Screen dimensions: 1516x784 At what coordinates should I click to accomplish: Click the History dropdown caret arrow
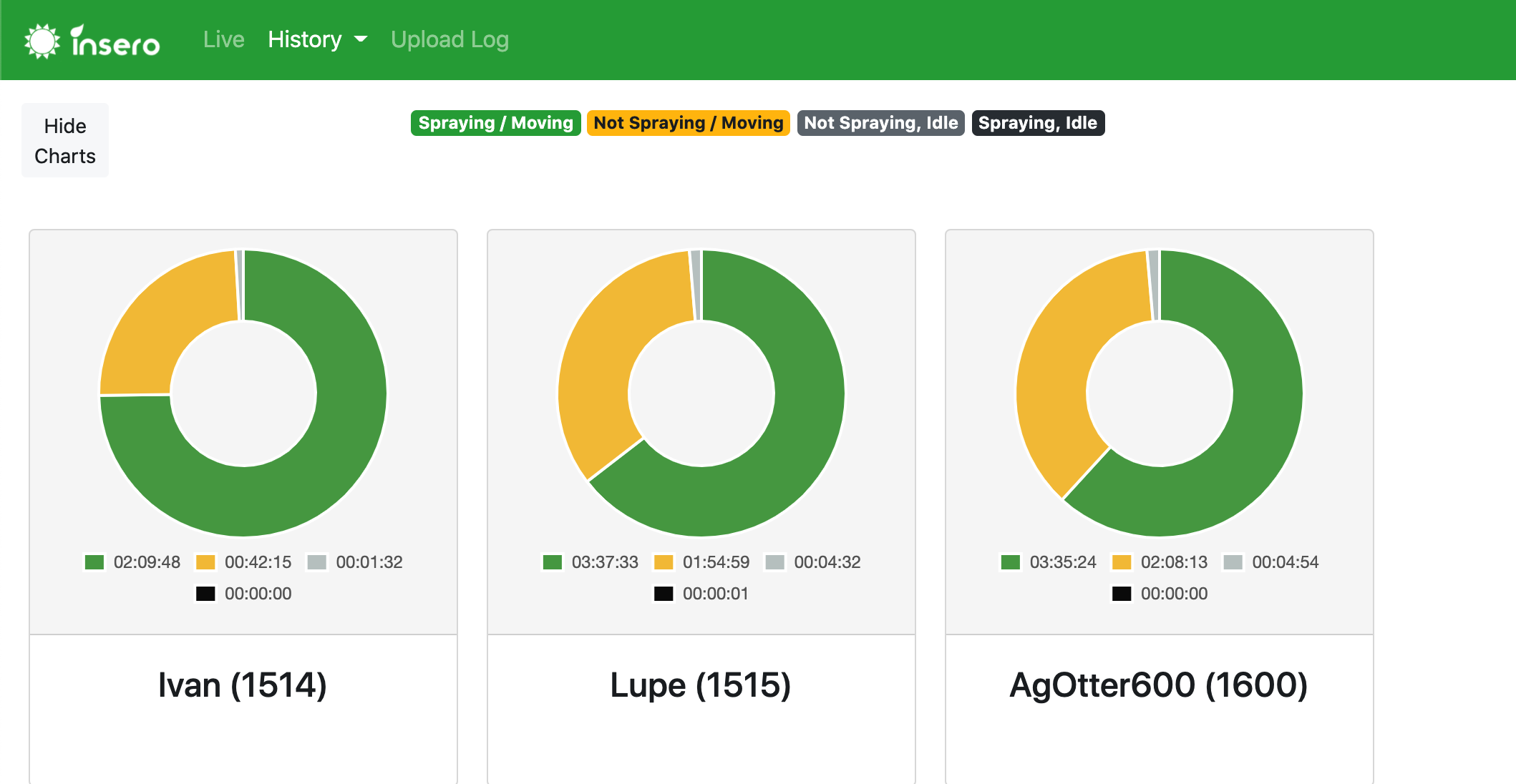[361, 39]
